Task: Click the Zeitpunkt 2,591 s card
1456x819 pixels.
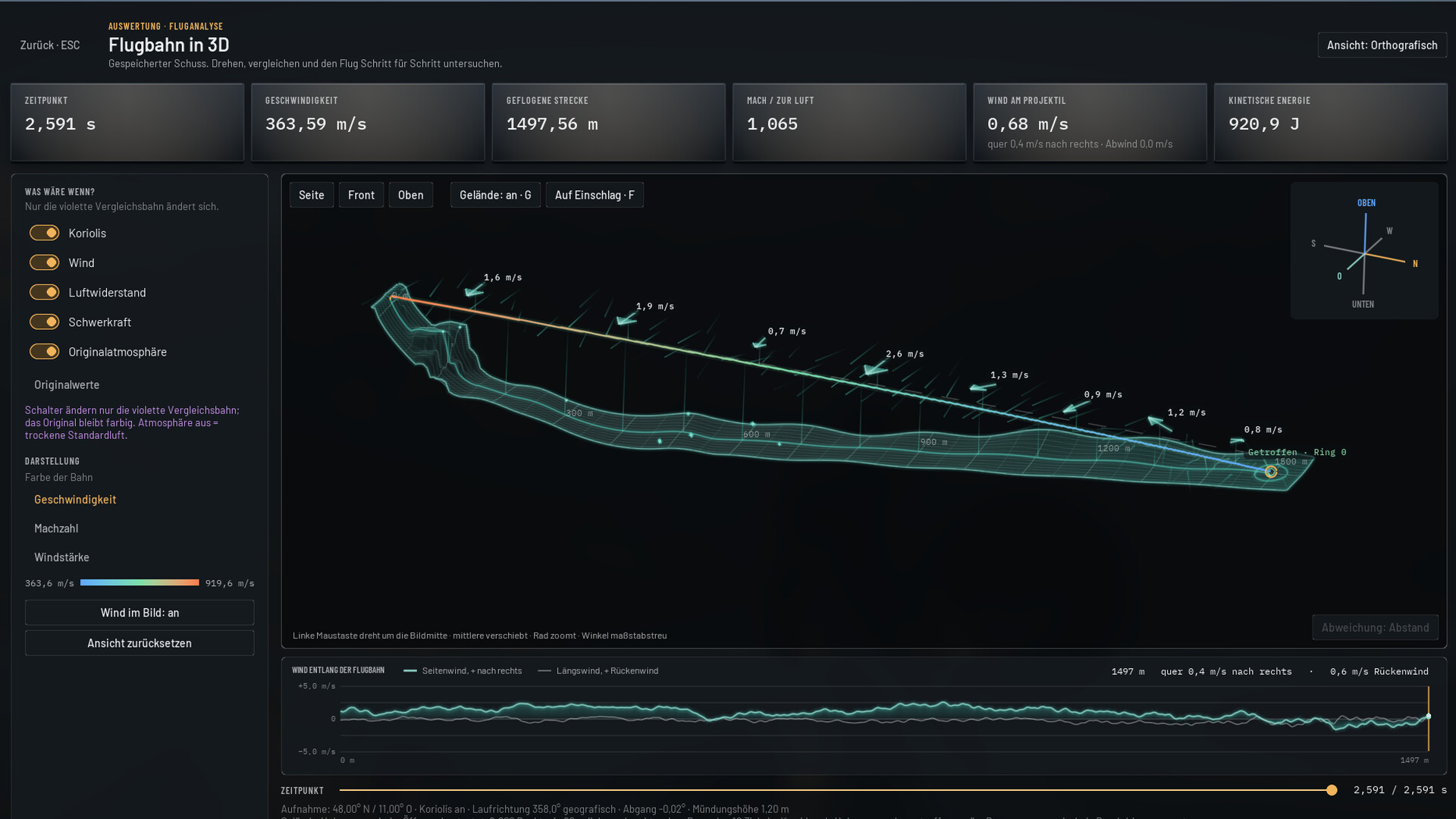Action: pos(127,122)
